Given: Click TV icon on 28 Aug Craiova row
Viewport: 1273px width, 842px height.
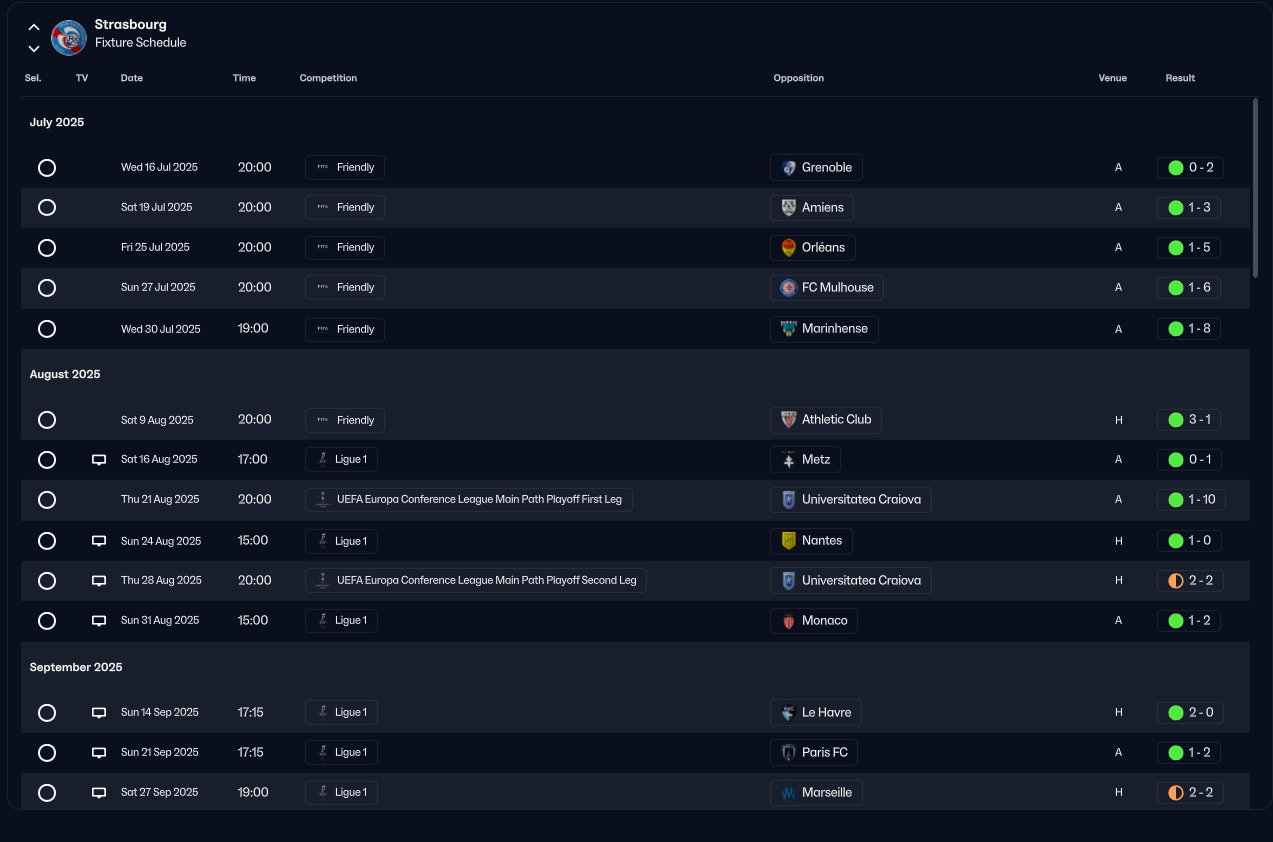Looking at the screenshot, I should [x=99, y=581].
